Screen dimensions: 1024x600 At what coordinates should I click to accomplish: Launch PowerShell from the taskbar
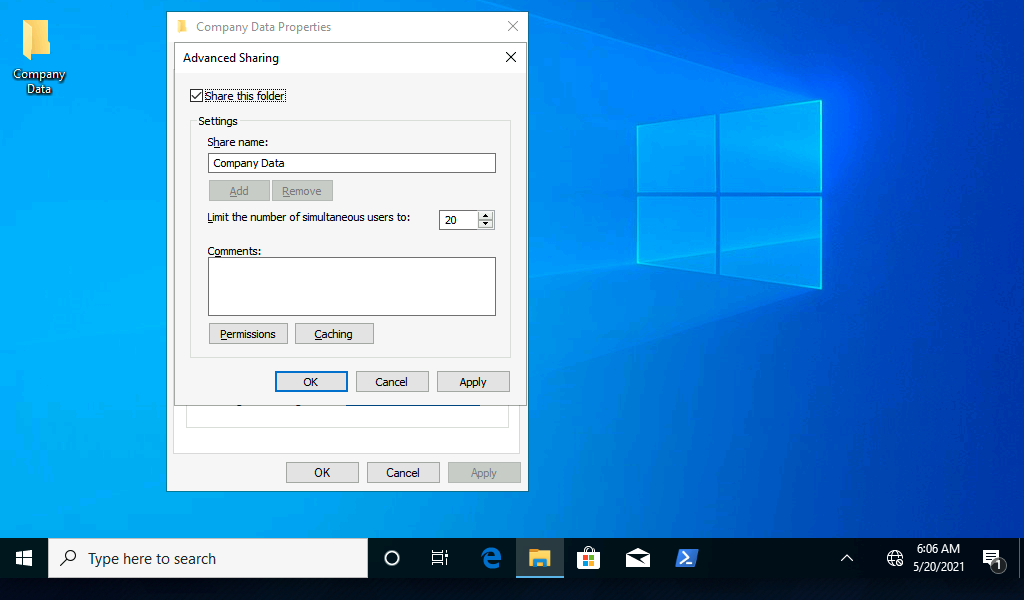686,558
